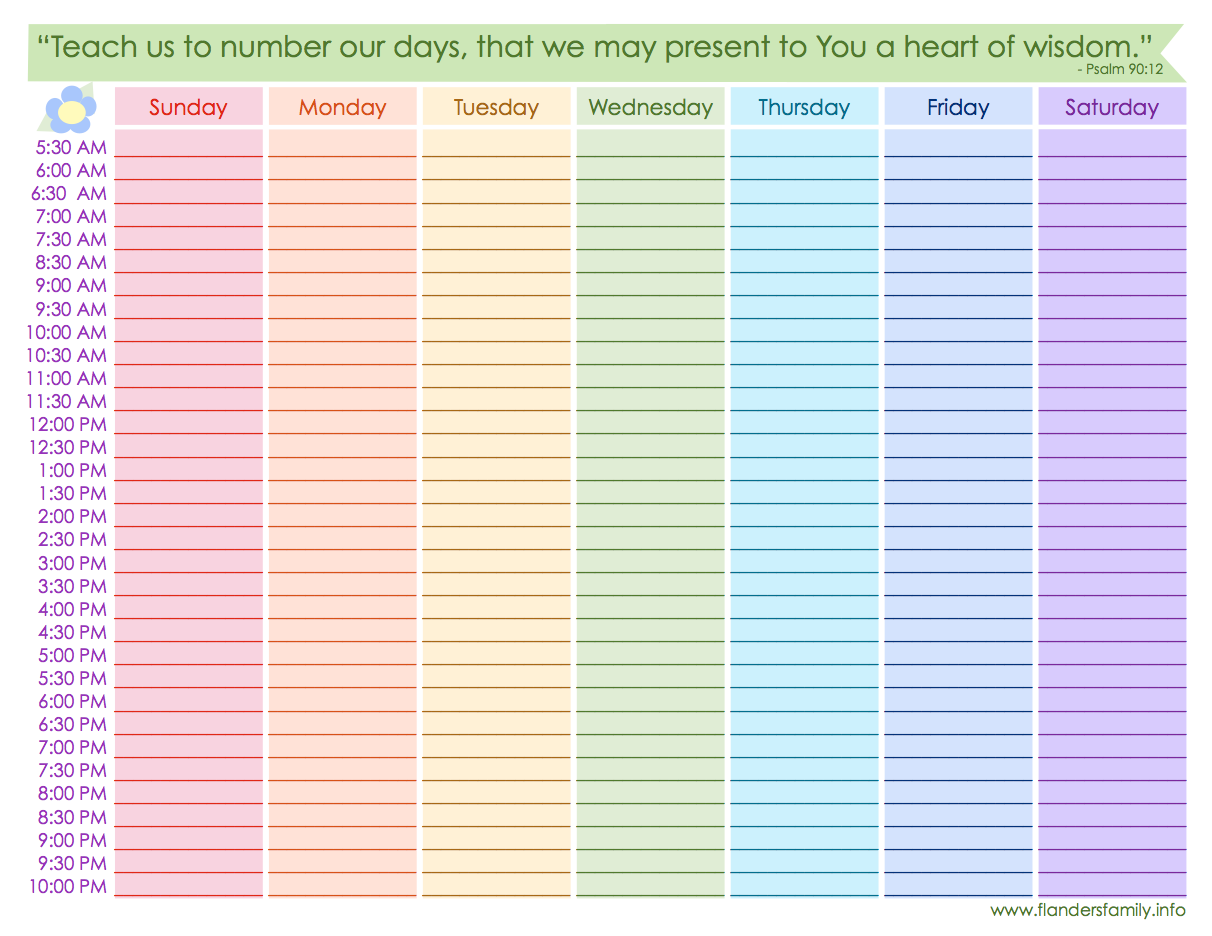Click the Tuesday column header

(x=496, y=107)
